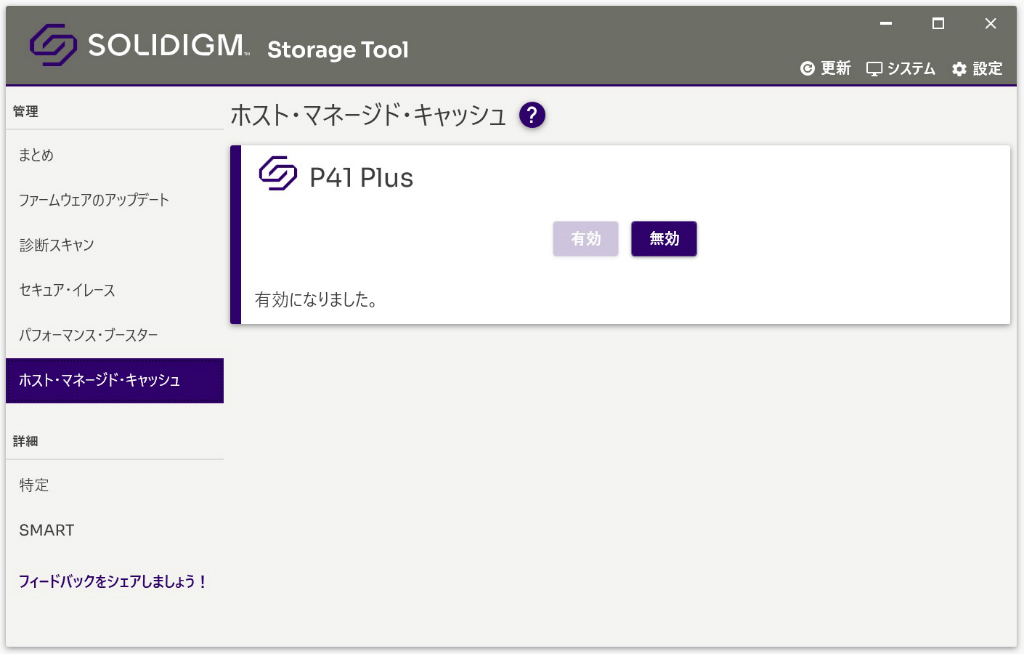
Task: Click 更新 refresh button
Action: pos(825,69)
